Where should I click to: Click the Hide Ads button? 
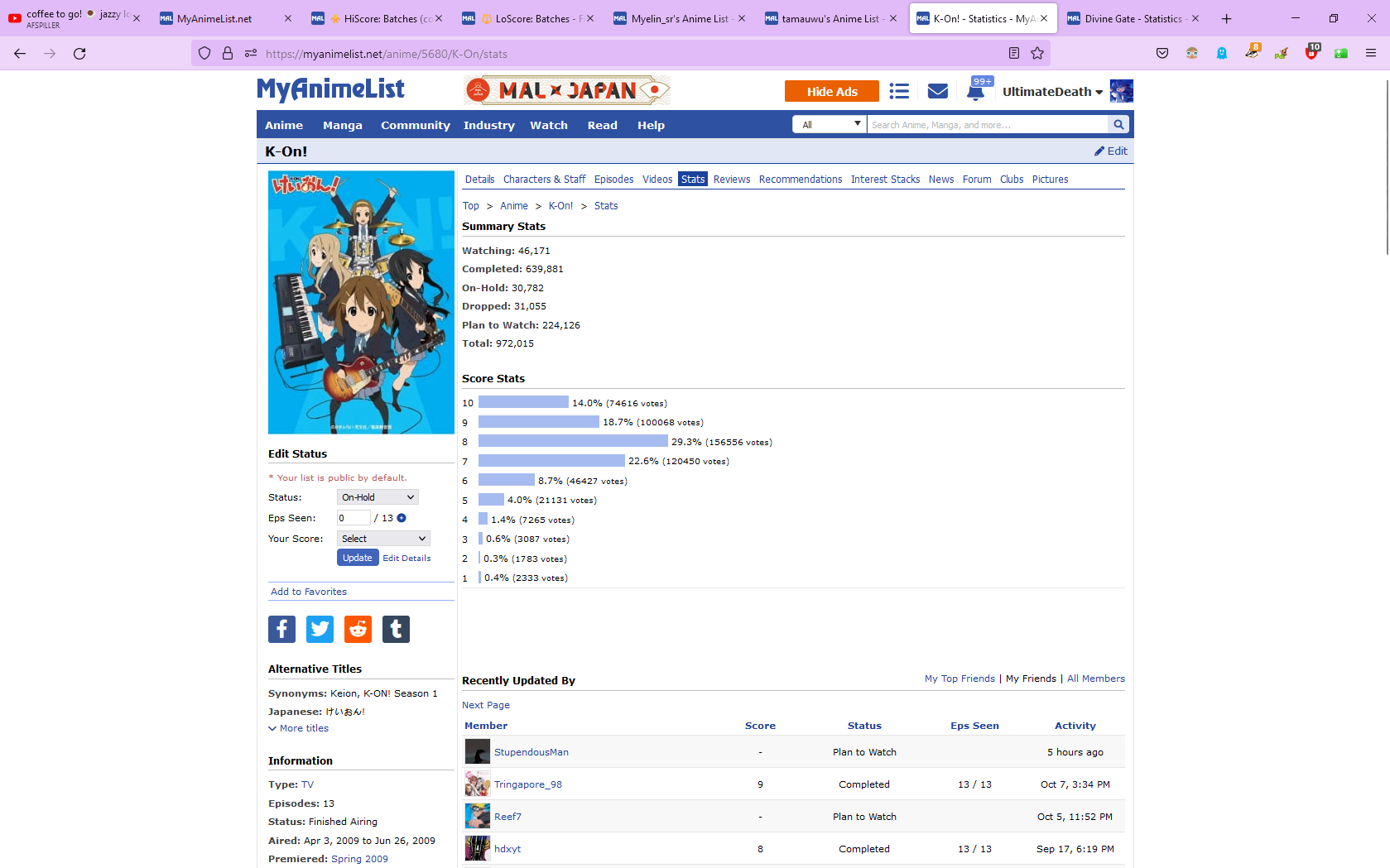click(831, 92)
